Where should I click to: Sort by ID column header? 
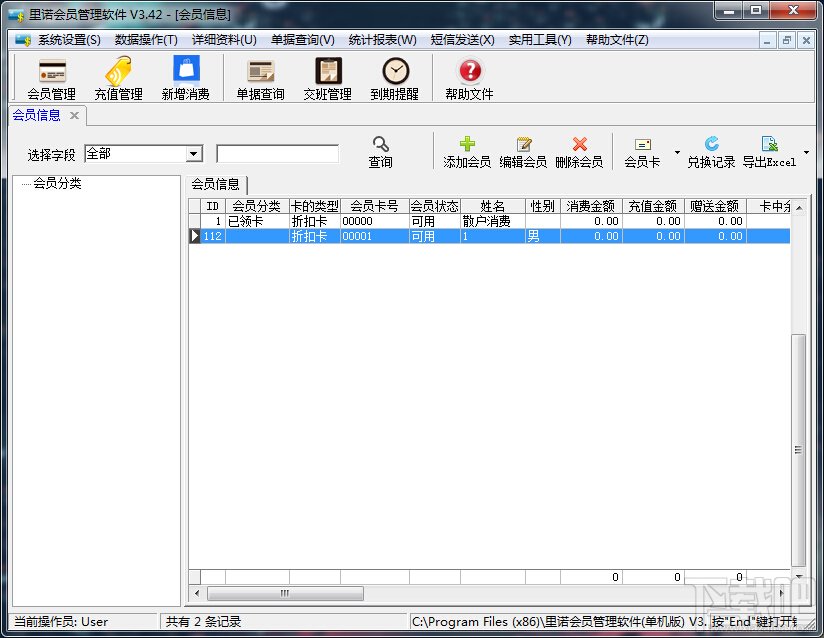(x=213, y=206)
